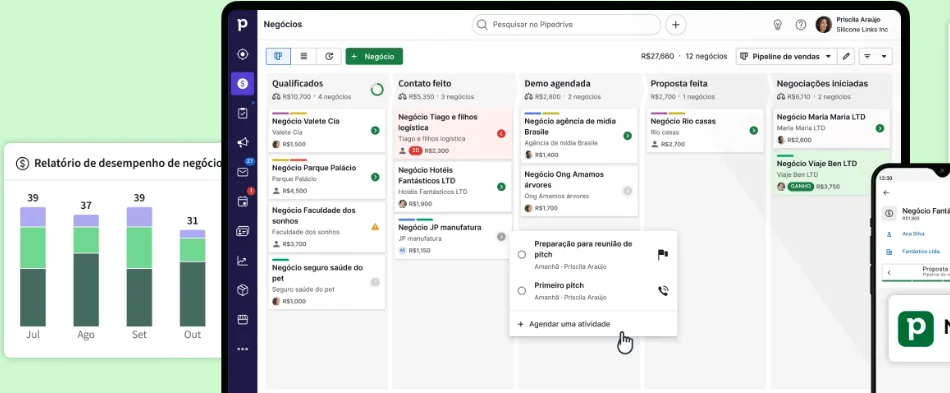Click the warning icon on Negócio Faculdade dos sonhos

click(375, 227)
